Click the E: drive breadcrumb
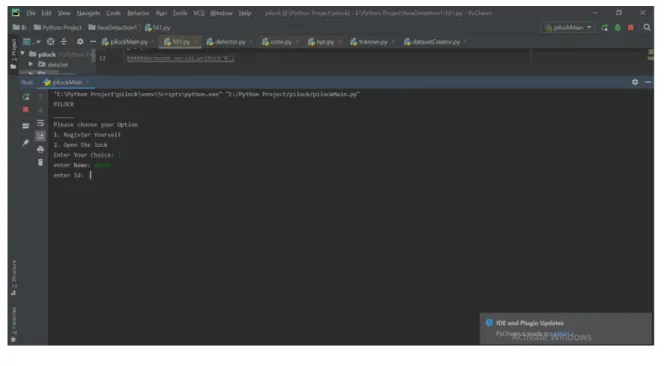This screenshot has height=366, width=664. pos(19,28)
